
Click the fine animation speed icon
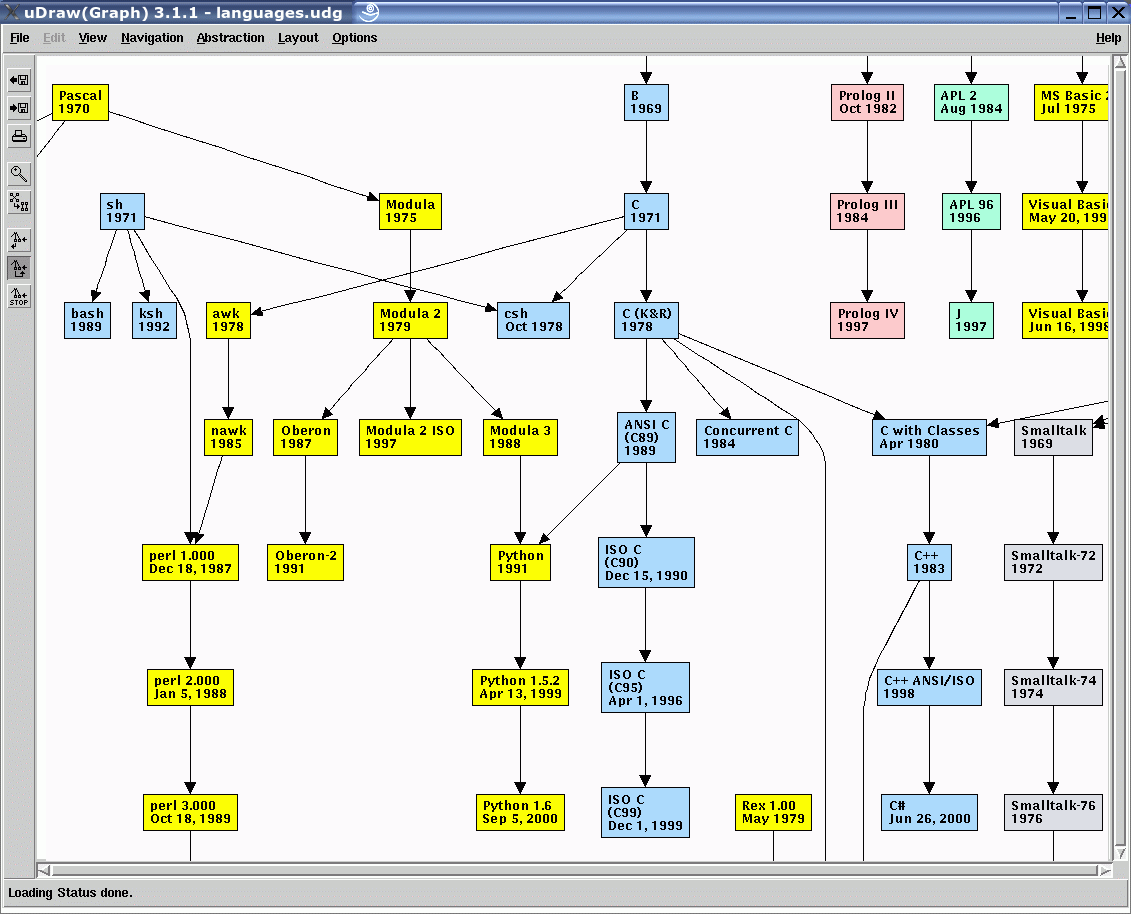[x=19, y=239]
